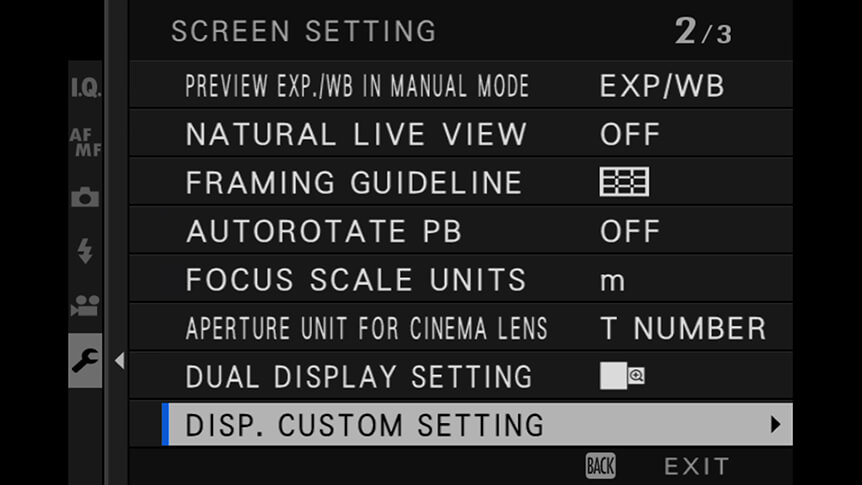Select the Dual Display Setting menu item

461,376
